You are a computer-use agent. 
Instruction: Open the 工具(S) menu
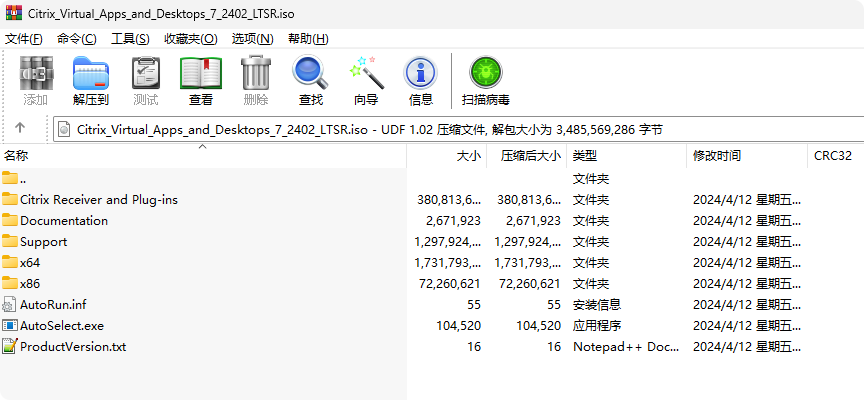click(130, 39)
